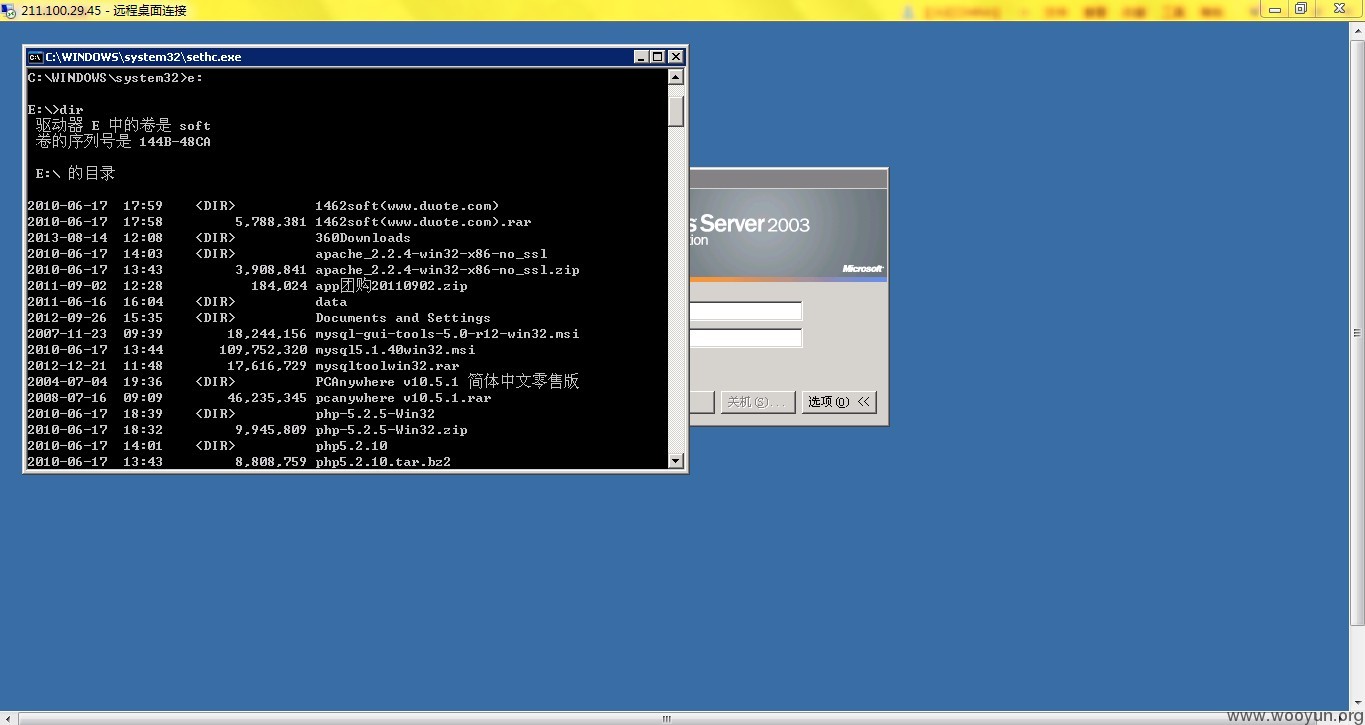Click the horizontal scrollbar left arrow
The width and height of the screenshot is (1365, 725).
8,718
